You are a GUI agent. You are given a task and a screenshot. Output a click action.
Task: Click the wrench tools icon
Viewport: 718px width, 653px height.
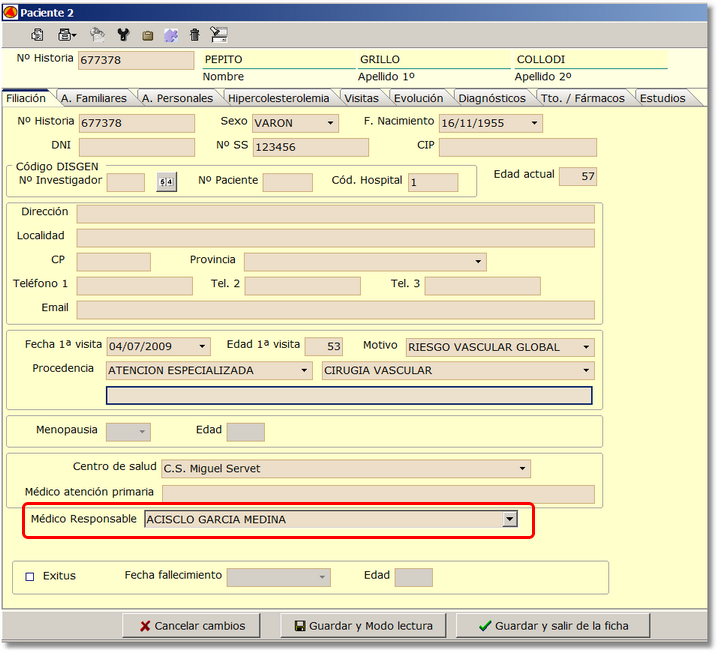pos(123,34)
